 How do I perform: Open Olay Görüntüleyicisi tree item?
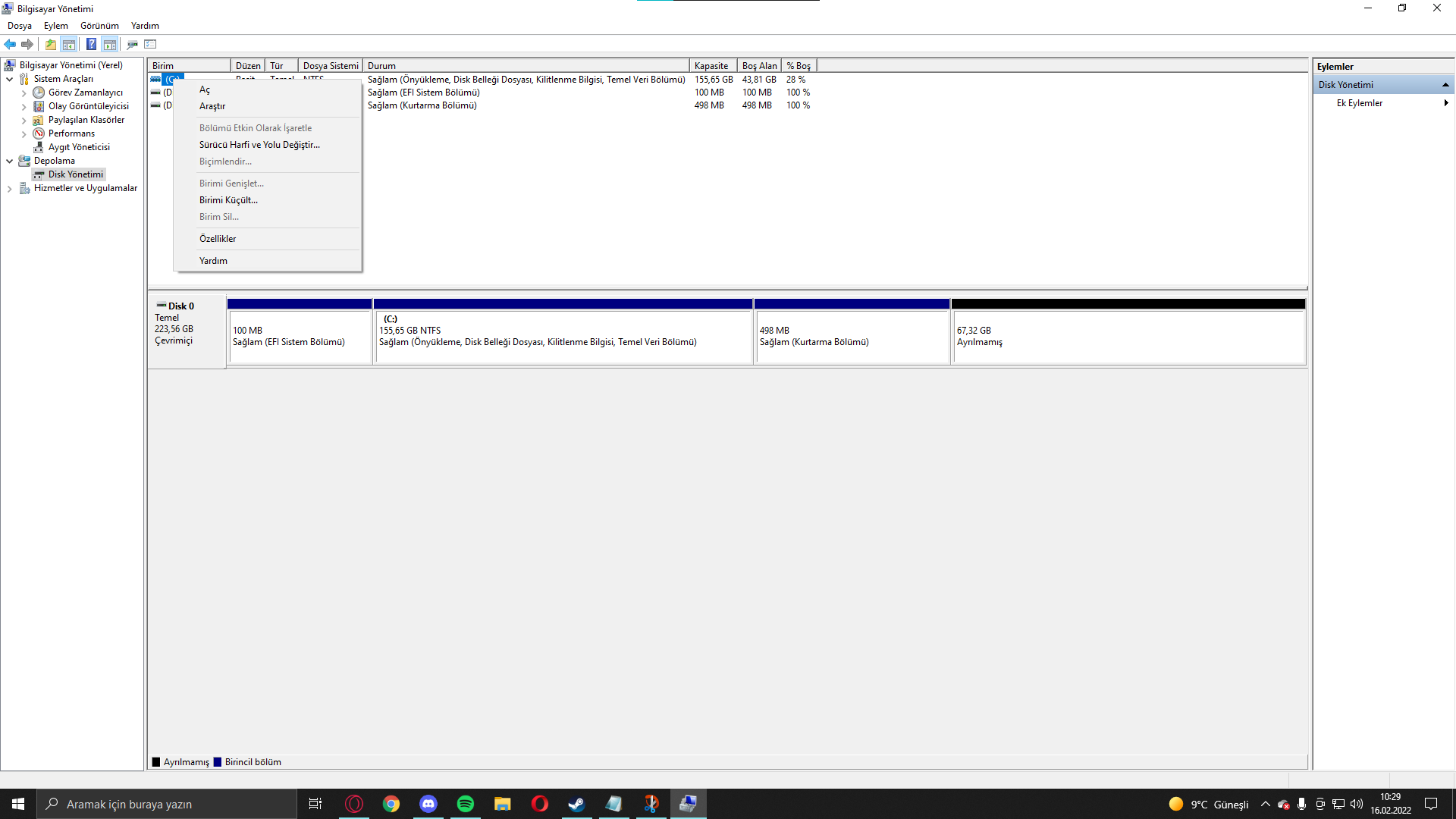point(88,106)
